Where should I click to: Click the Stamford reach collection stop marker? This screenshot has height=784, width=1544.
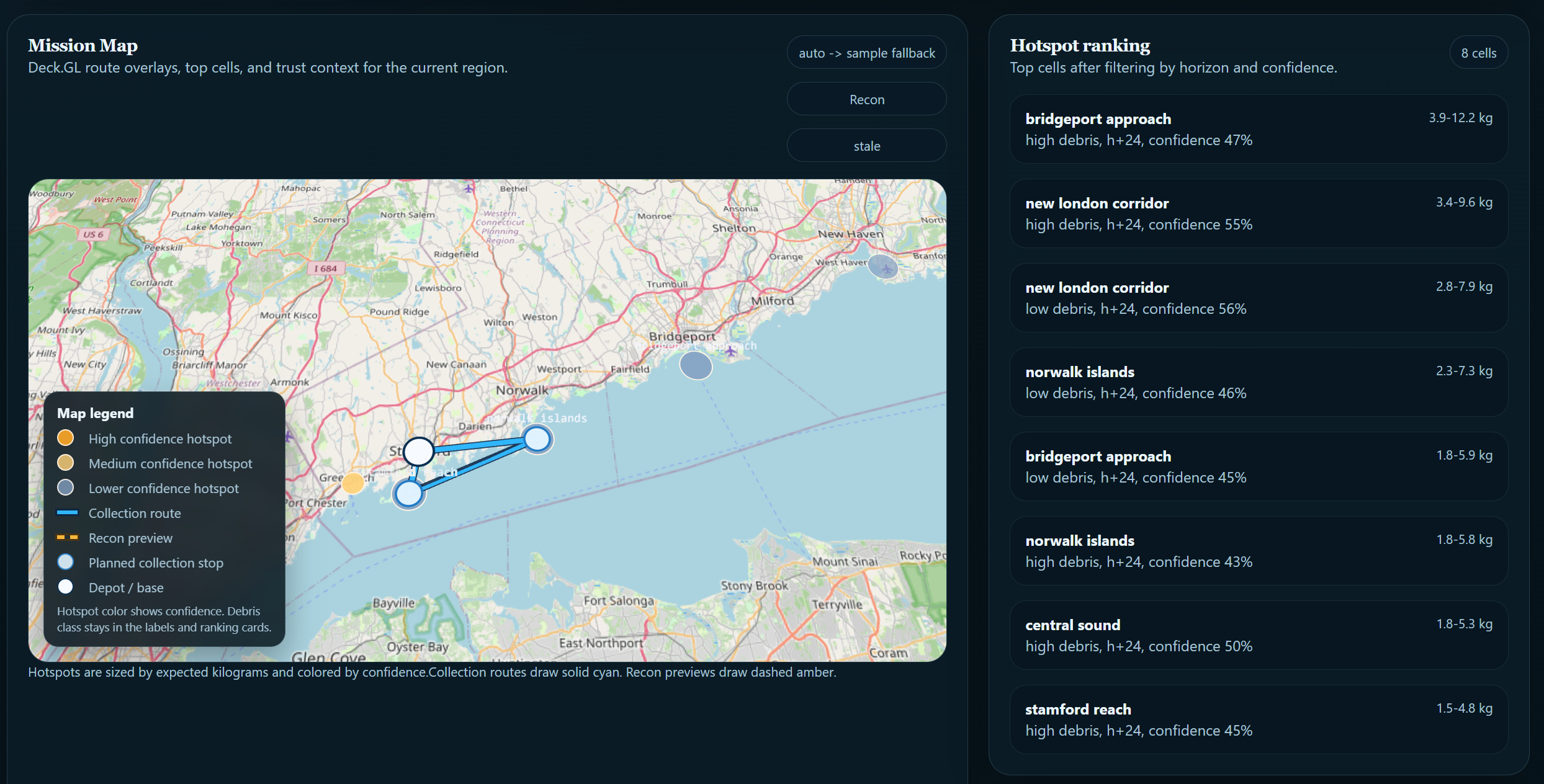coord(408,494)
